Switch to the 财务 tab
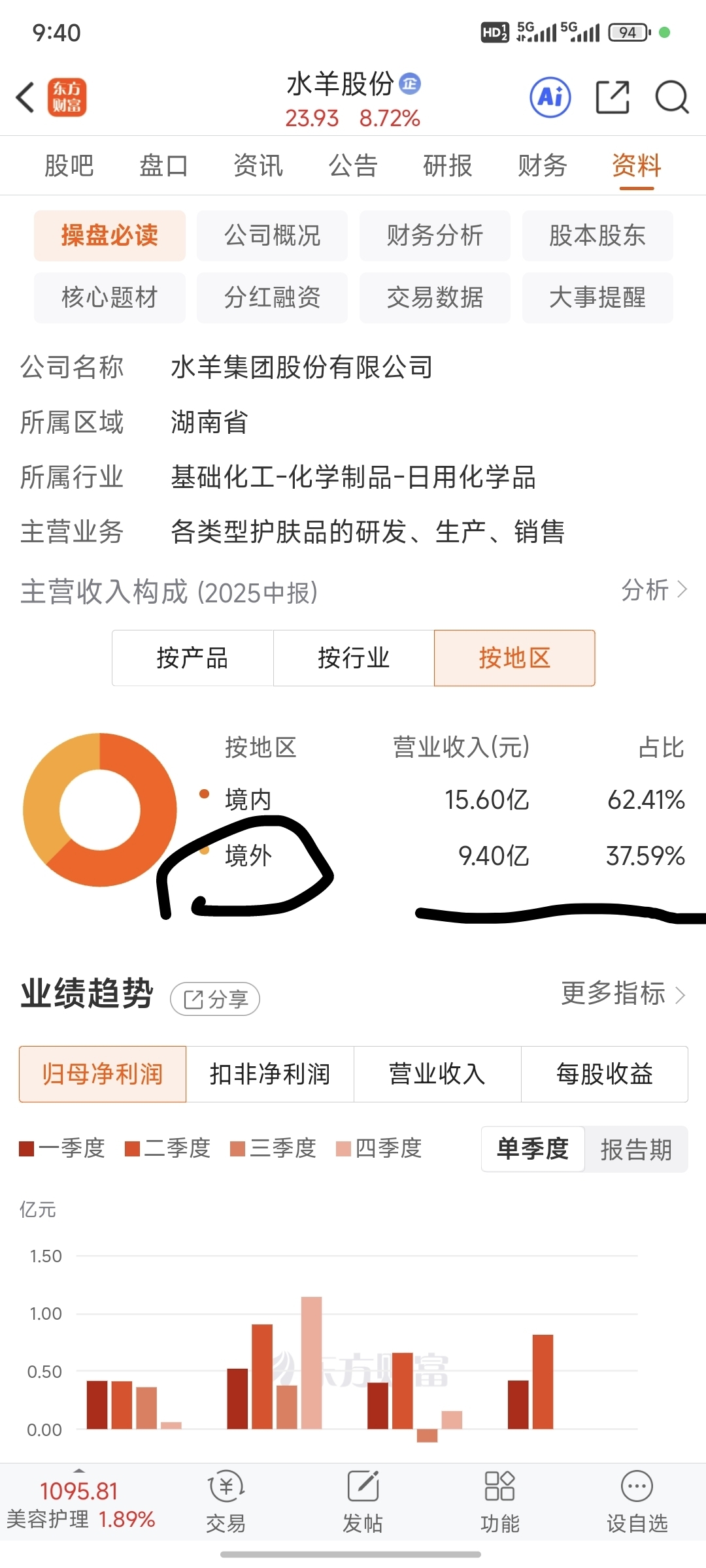The height and width of the screenshot is (1568, 706). (x=542, y=165)
